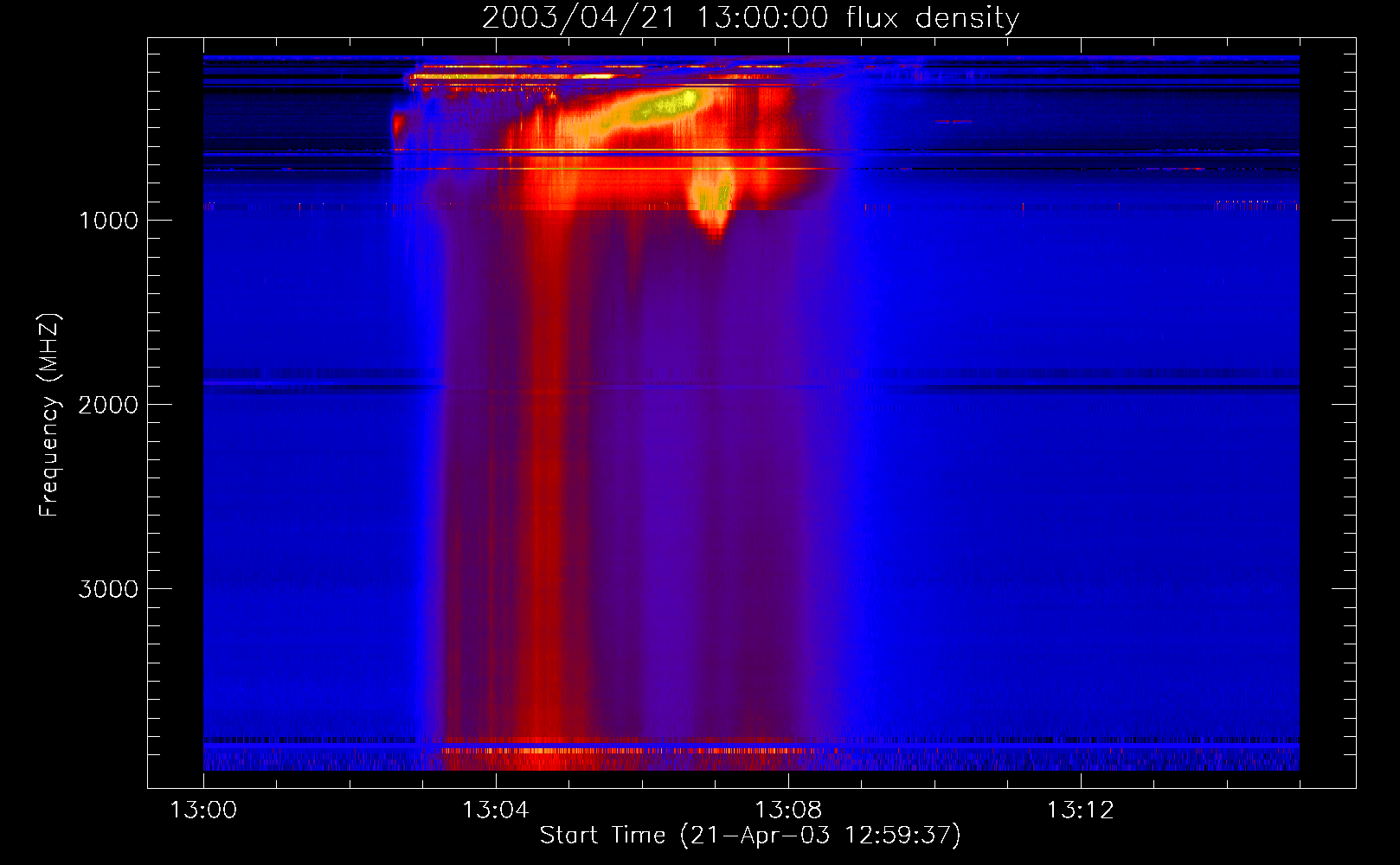Image resolution: width=1400 pixels, height=865 pixels.
Task: Click the '13:12' time tick label
Action: 1081,811
